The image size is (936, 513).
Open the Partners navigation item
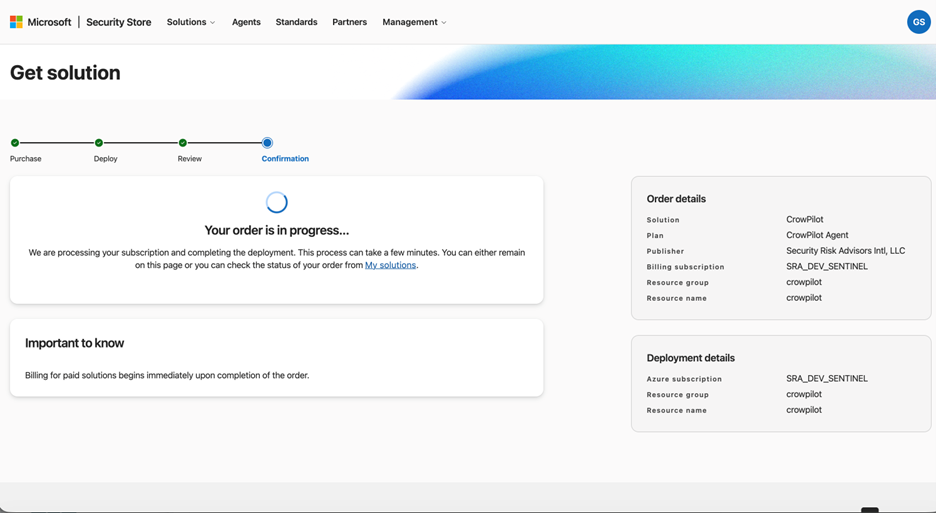(349, 22)
